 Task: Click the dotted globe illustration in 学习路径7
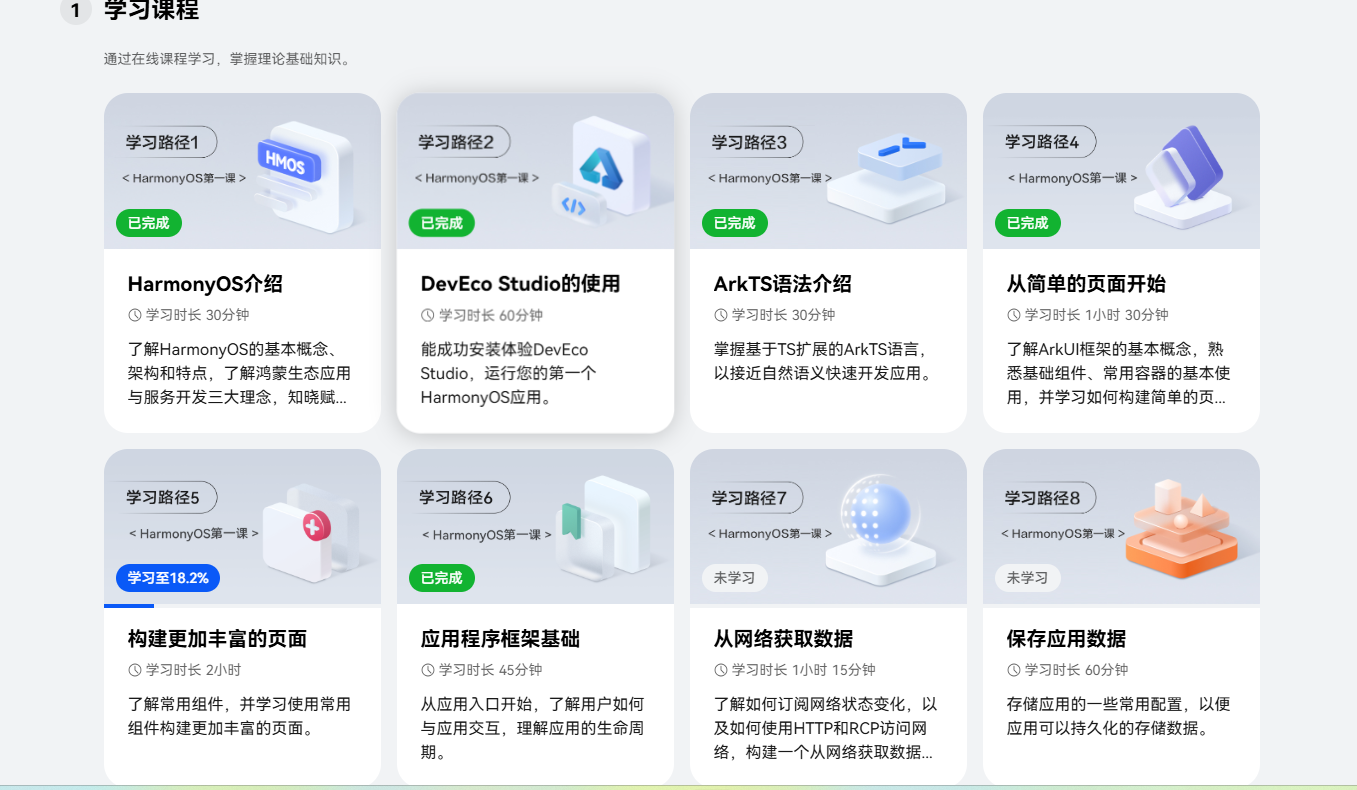(x=880, y=530)
